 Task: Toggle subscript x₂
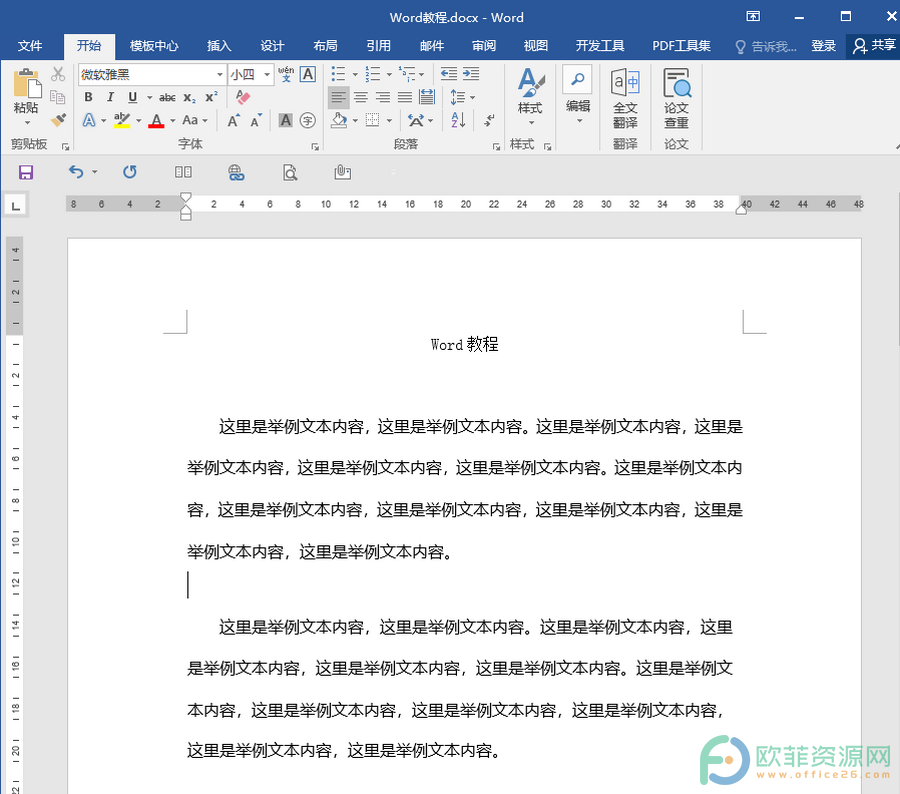click(189, 98)
